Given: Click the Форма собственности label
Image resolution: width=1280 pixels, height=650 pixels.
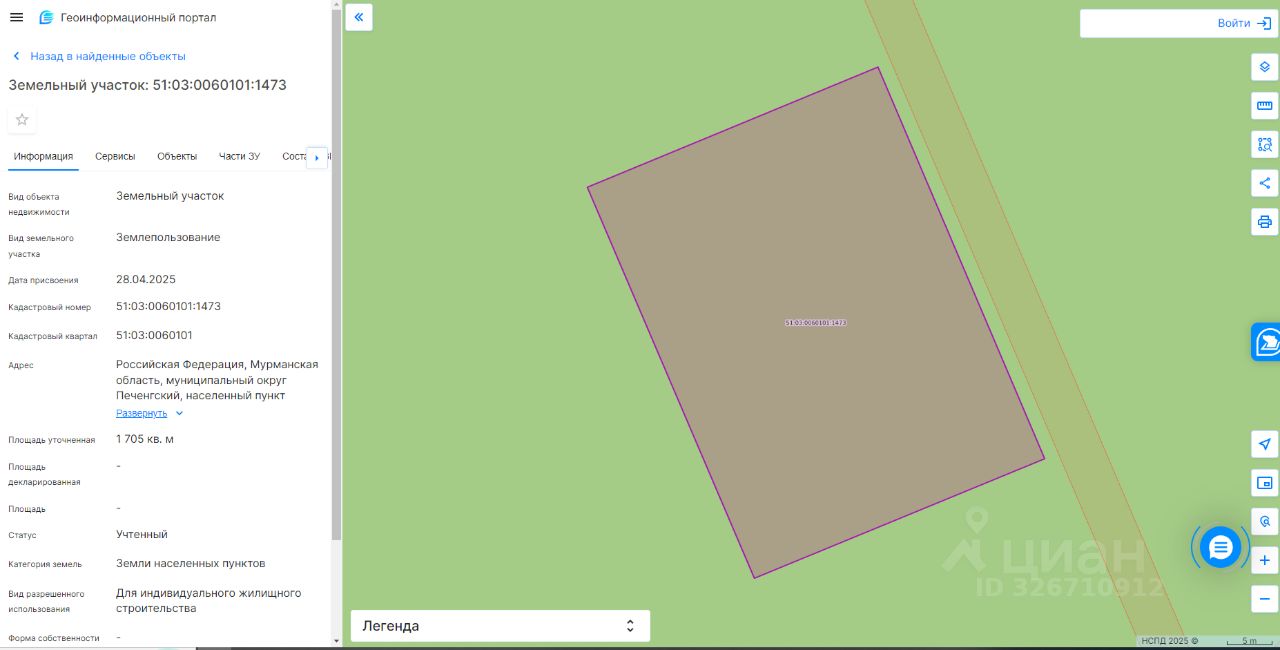Looking at the screenshot, I should pyautogui.click(x=54, y=638).
